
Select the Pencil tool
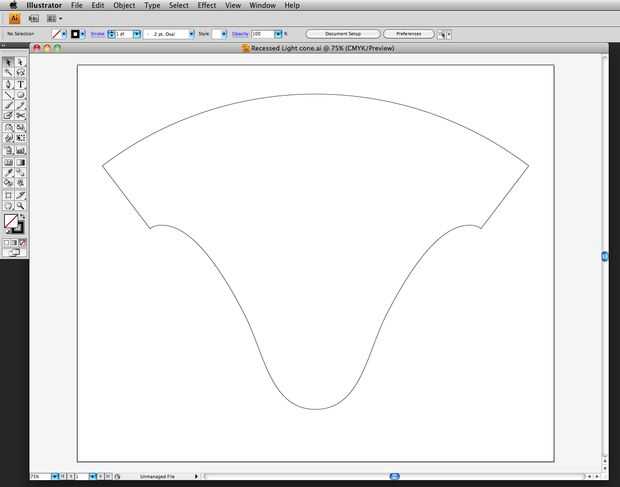[x=21, y=105]
